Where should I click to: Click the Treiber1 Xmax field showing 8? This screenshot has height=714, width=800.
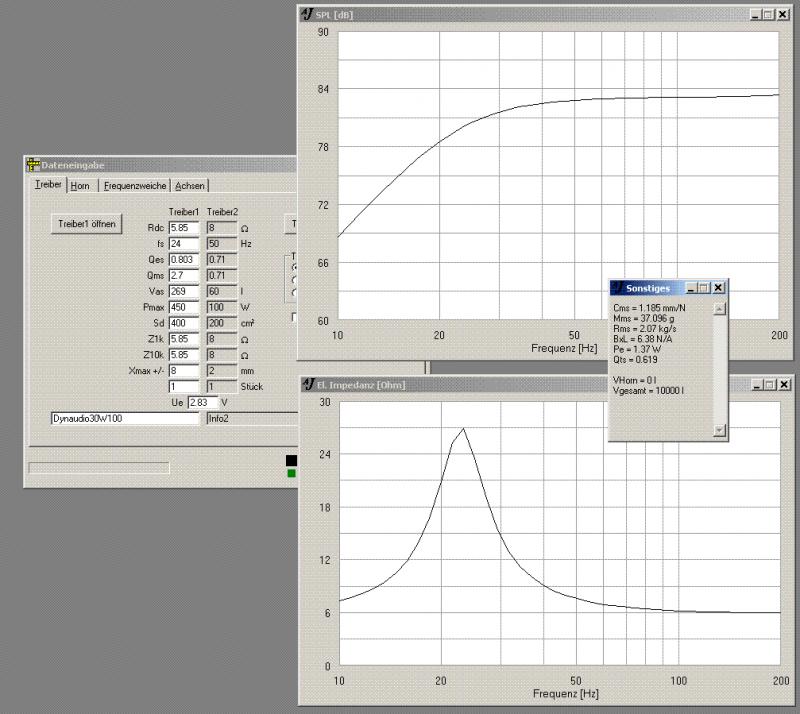[x=184, y=370]
